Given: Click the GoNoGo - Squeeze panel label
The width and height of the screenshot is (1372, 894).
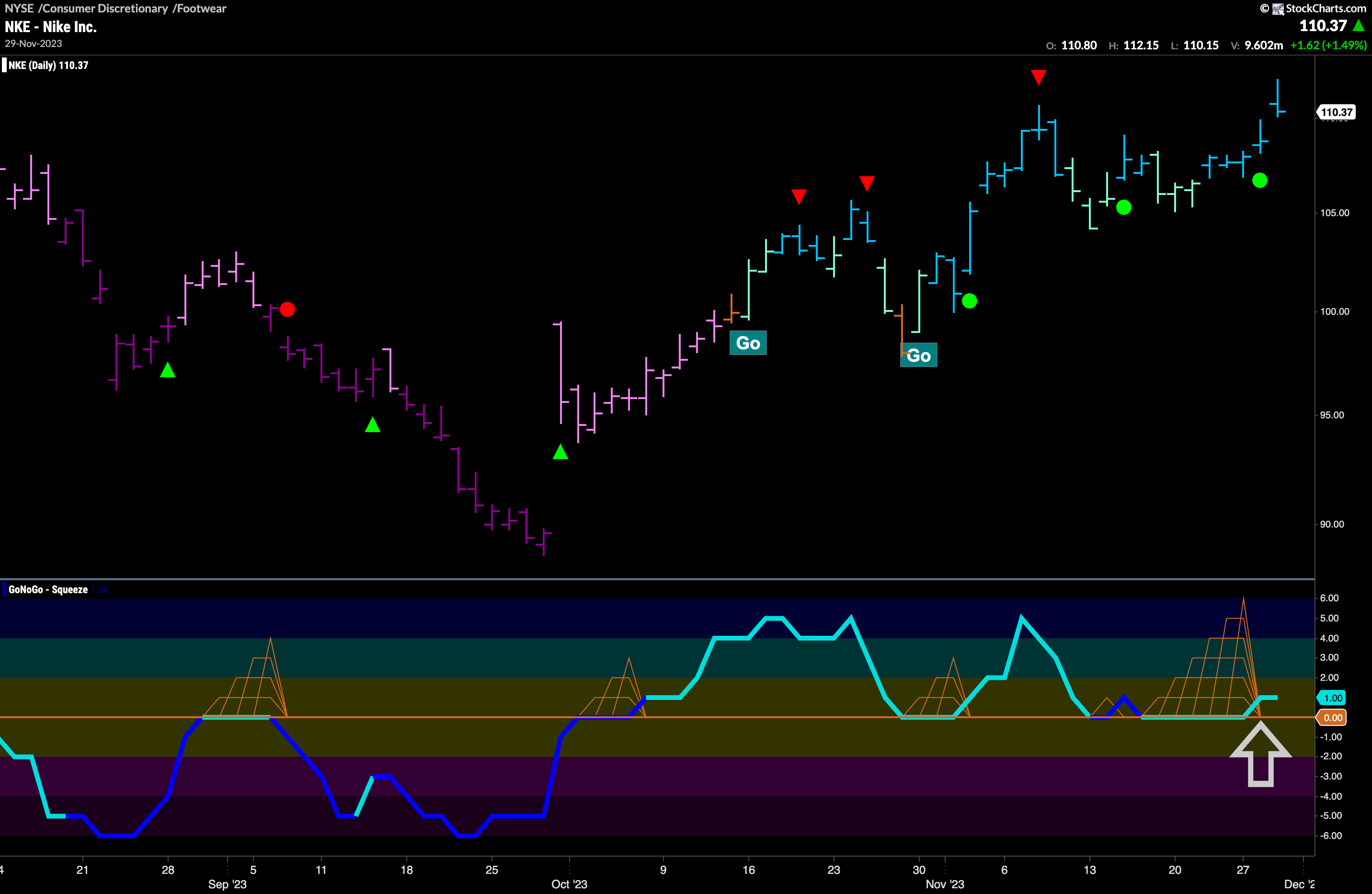Looking at the screenshot, I should point(48,589).
